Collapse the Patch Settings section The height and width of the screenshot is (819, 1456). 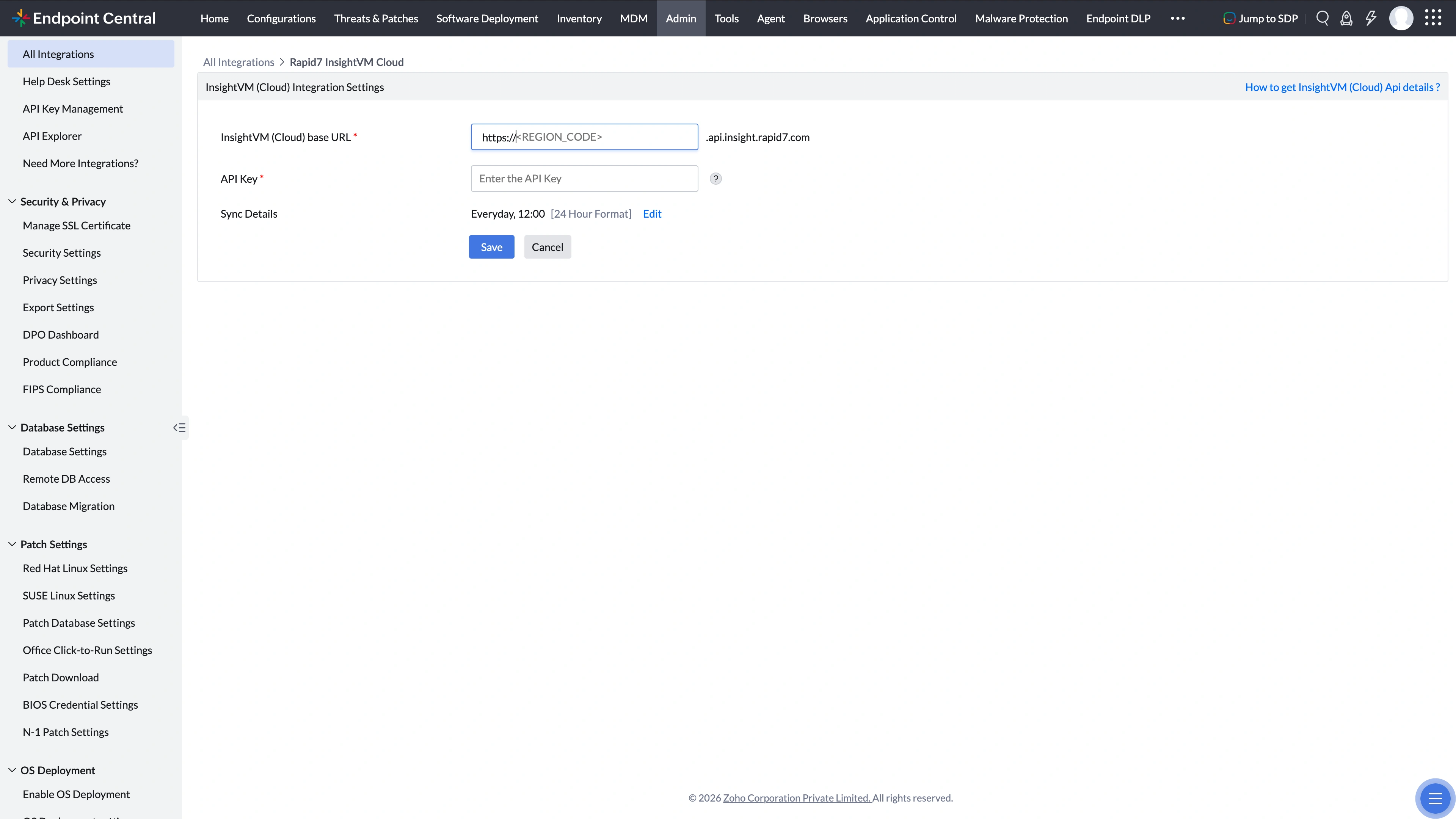click(x=12, y=544)
